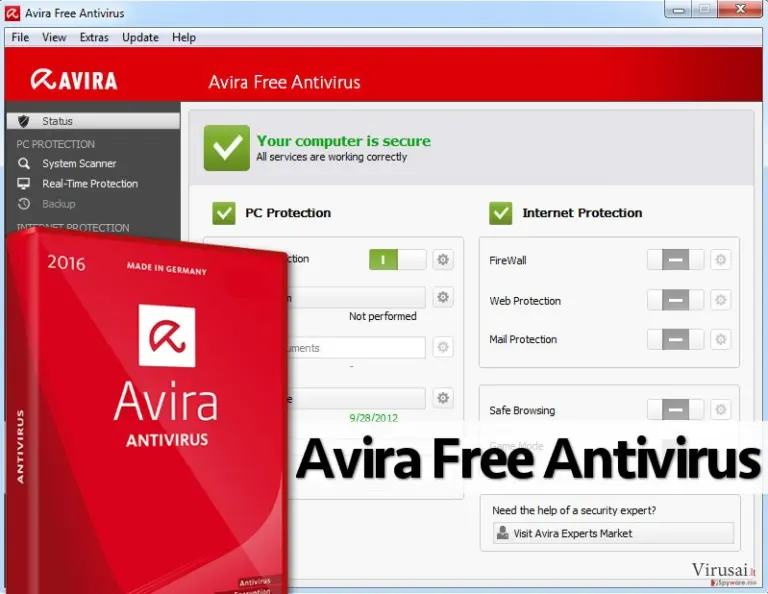Open the Update menu
The image size is (768, 594).
140,37
